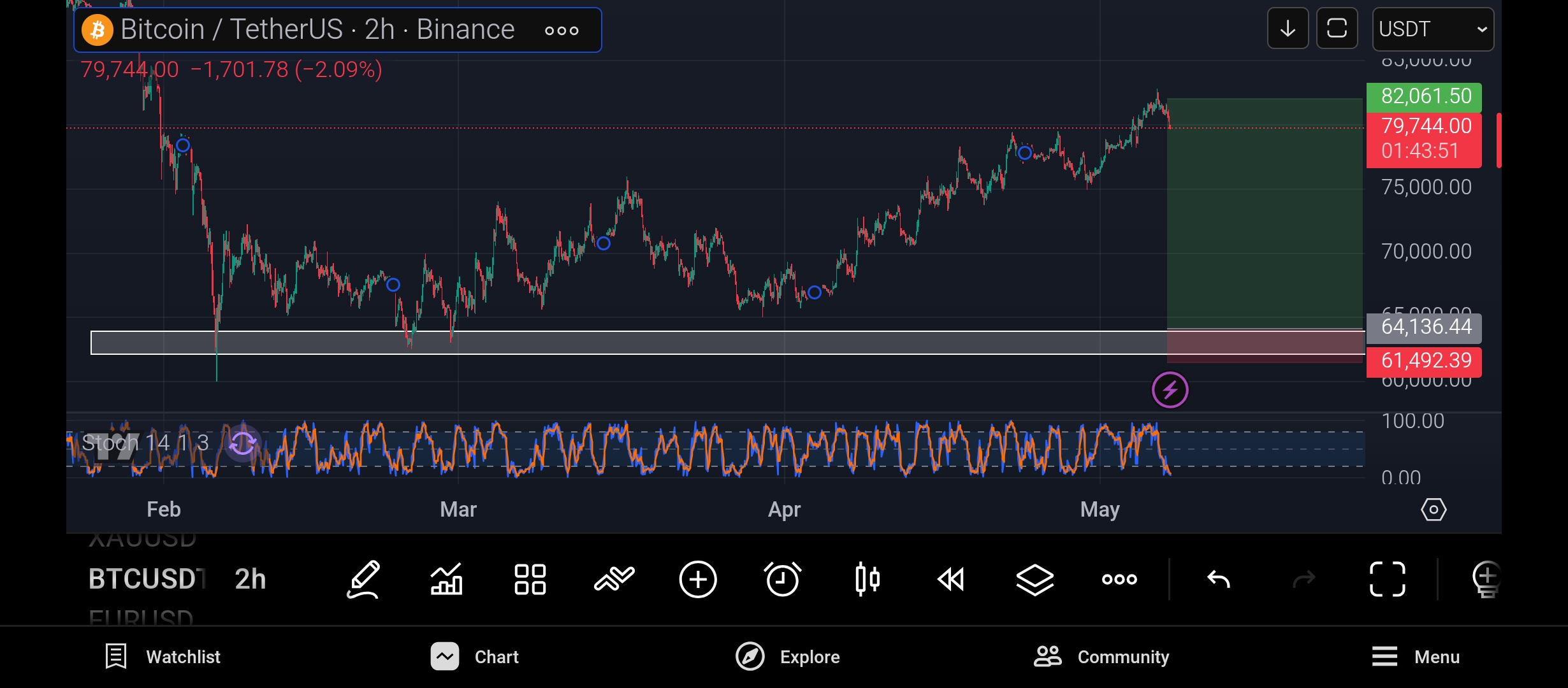The height and width of the screenshot is (688, 1568).
Task: Change chart type via candlestick icon
Action: [x=867, y=580]
